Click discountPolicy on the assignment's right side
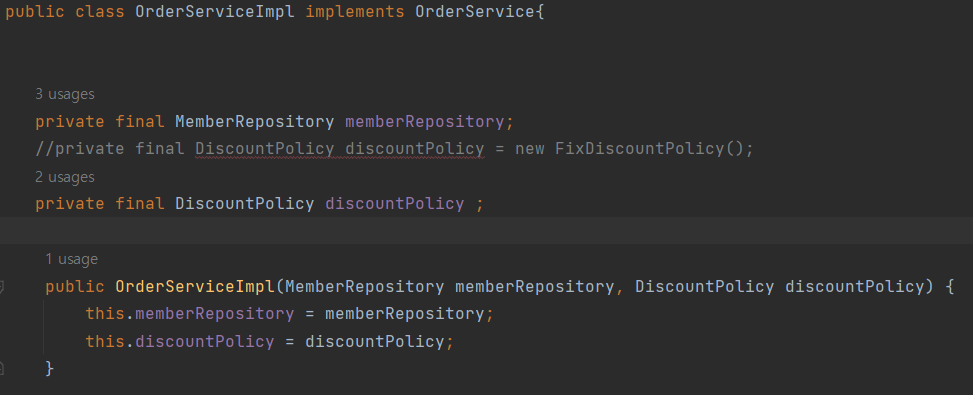Screen dimensions: 973x395 coord(375,342)
